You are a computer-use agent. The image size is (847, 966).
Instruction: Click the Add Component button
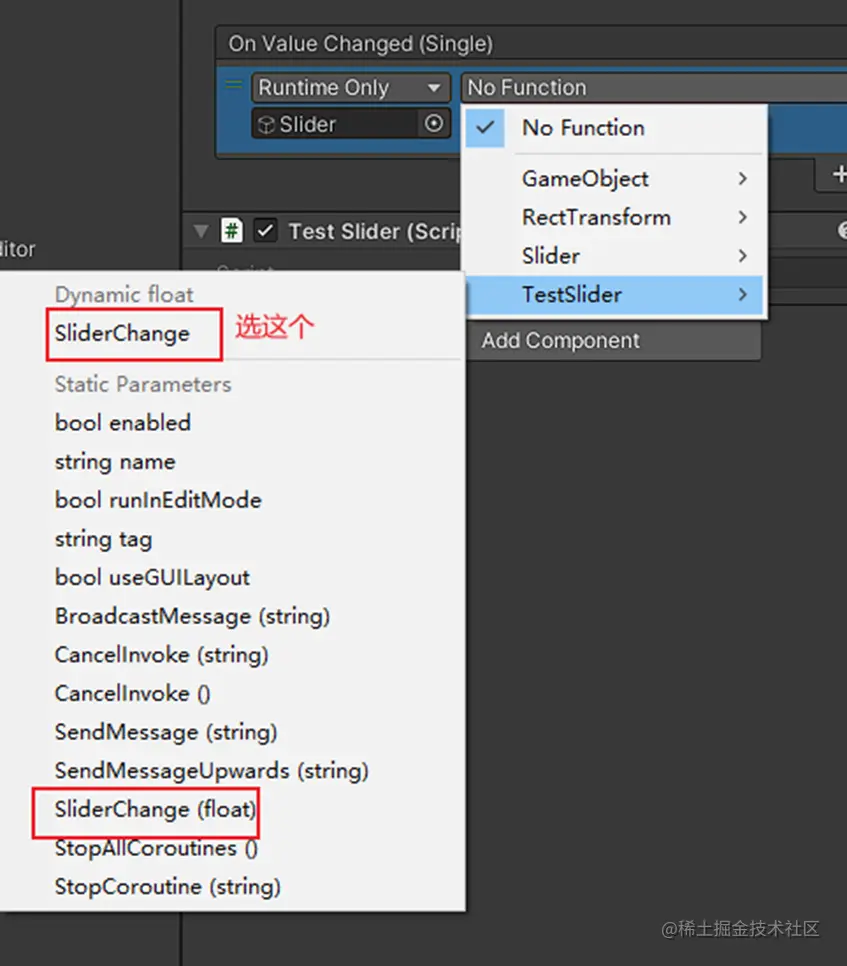coord(614,340)
